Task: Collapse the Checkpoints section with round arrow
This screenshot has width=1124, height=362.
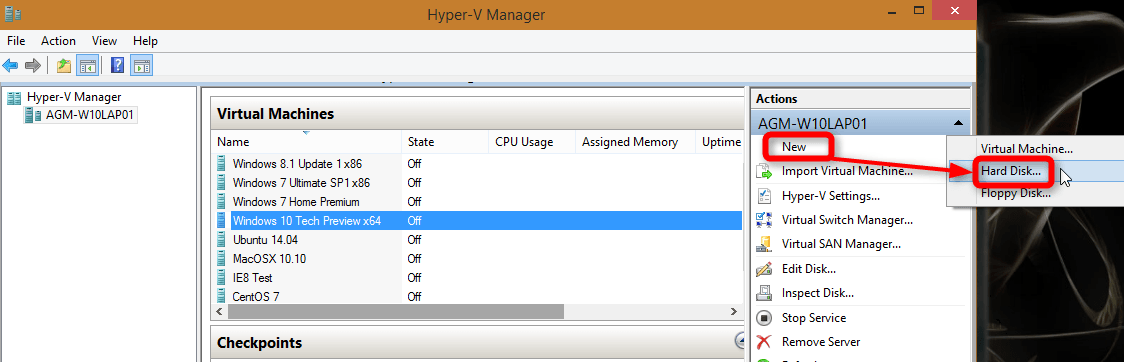Action: click(x=740, y=340)
